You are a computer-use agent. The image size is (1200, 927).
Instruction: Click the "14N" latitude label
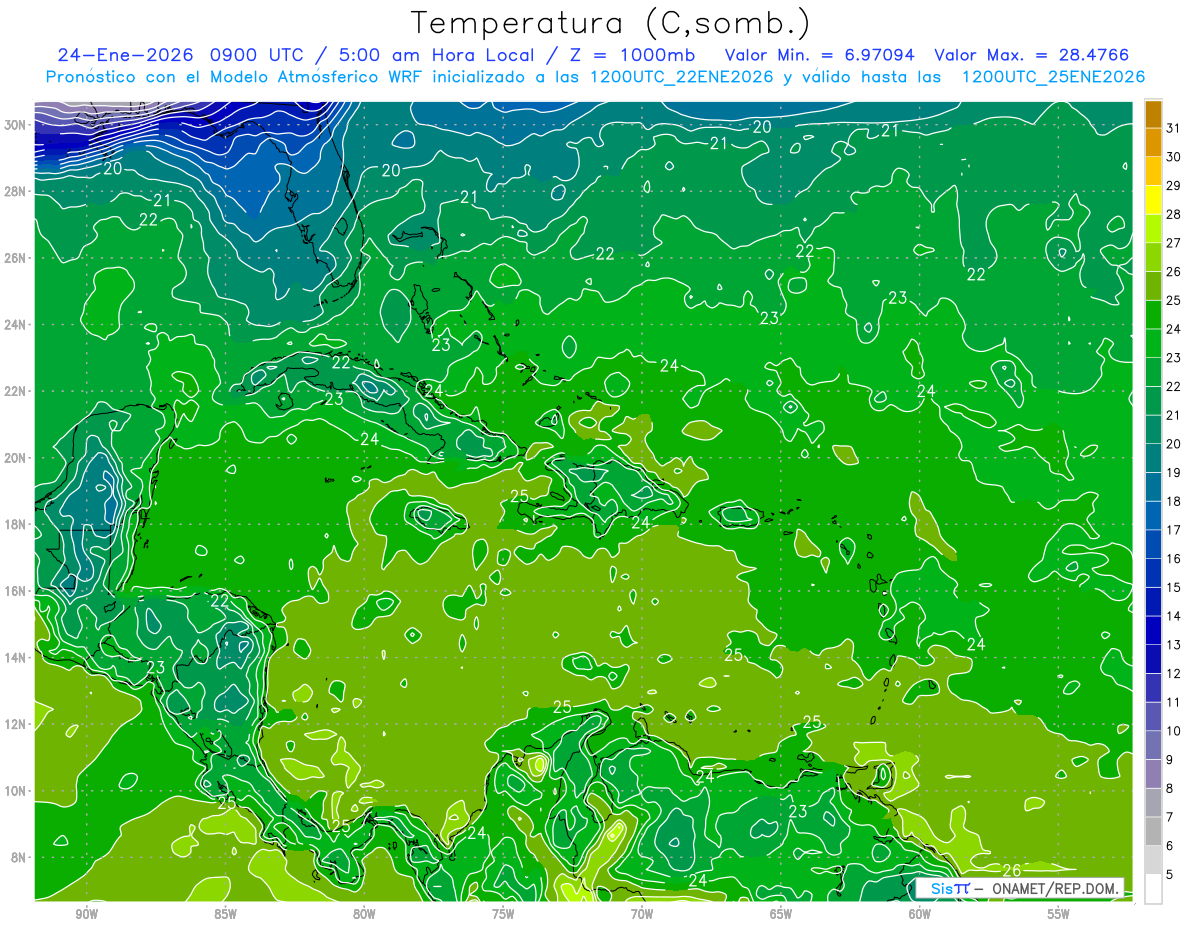15,658
